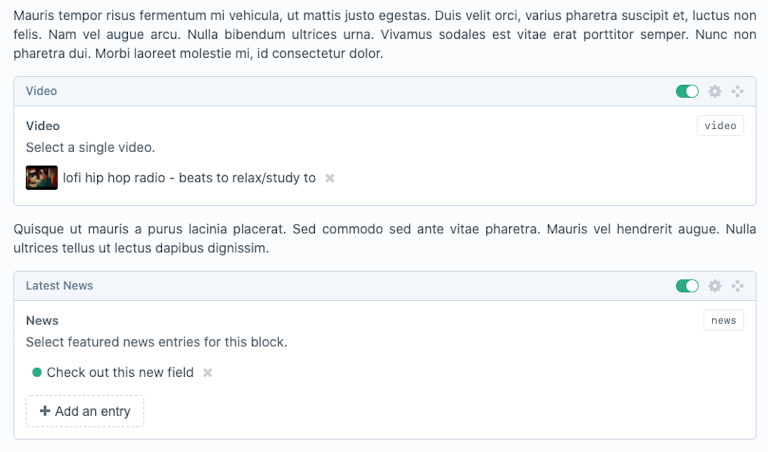Open settings gear of the Video block
768x452 pixels.
[x=714, y=91]
